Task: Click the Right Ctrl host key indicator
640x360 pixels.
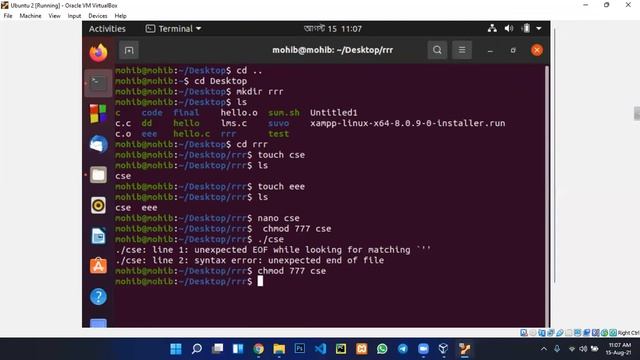Action: pos(628,333)
